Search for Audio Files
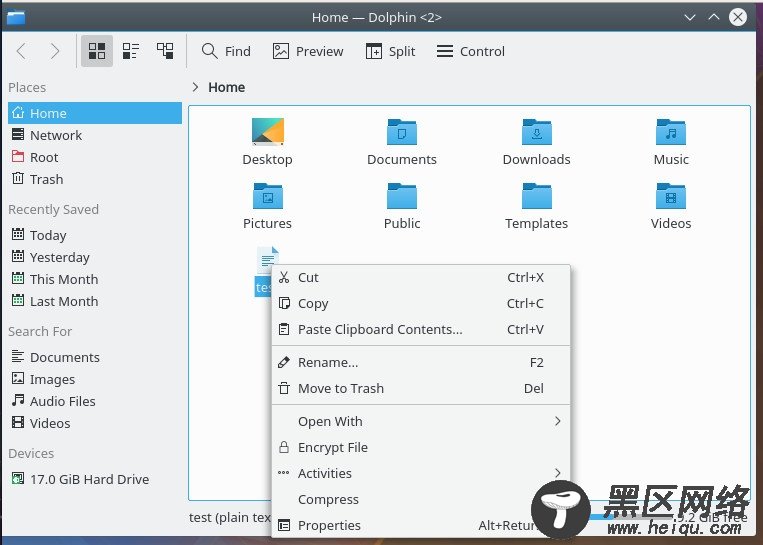Image resolution: width=763 pixels, height=545 pixels. [x=95, y=401]
